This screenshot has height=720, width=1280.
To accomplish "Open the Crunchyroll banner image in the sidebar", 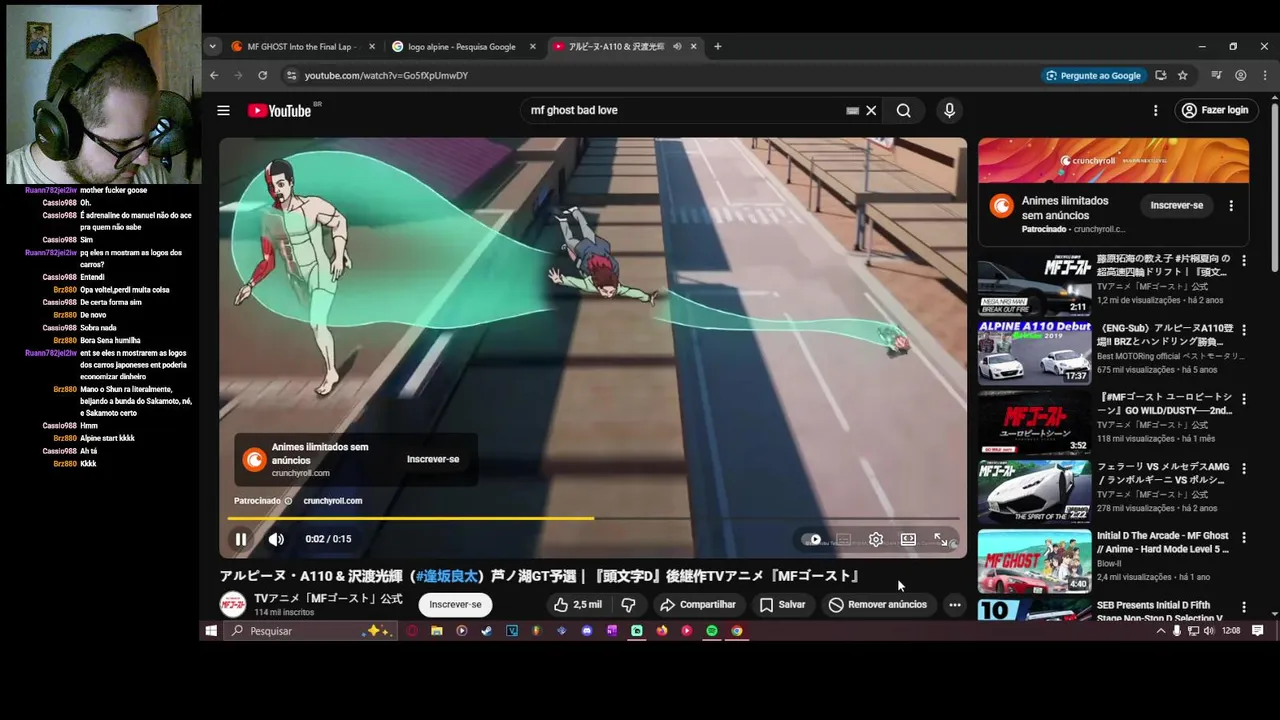I will pyautogui.click(x=1113, y=161).
